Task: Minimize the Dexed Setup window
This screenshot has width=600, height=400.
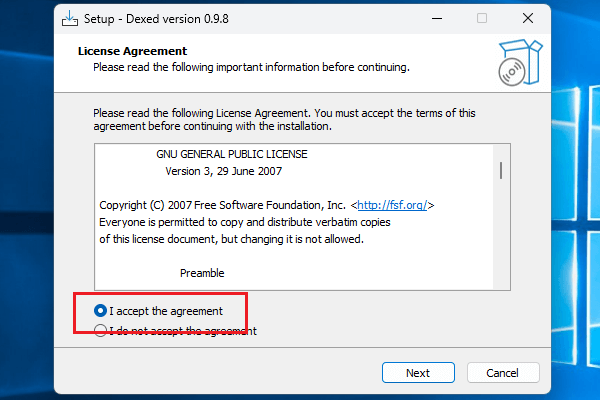Action: (436, 18)
